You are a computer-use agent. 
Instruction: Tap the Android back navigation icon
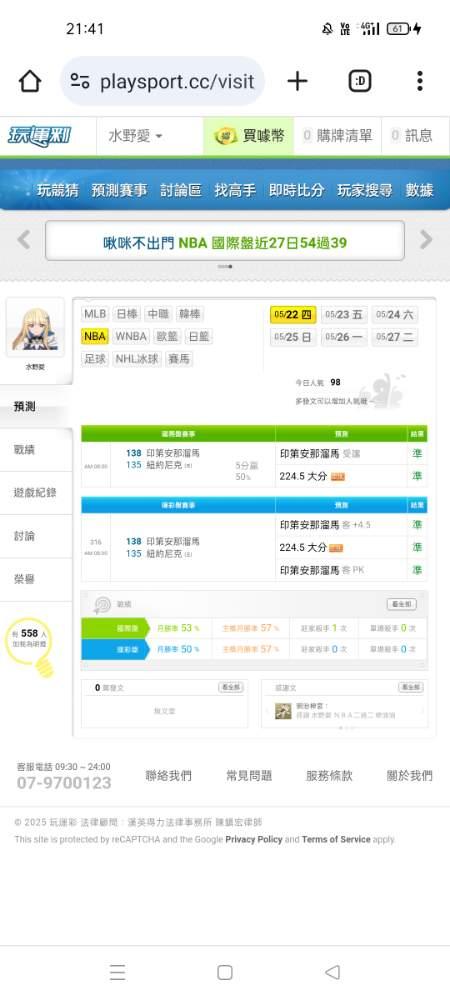(332, 972)
